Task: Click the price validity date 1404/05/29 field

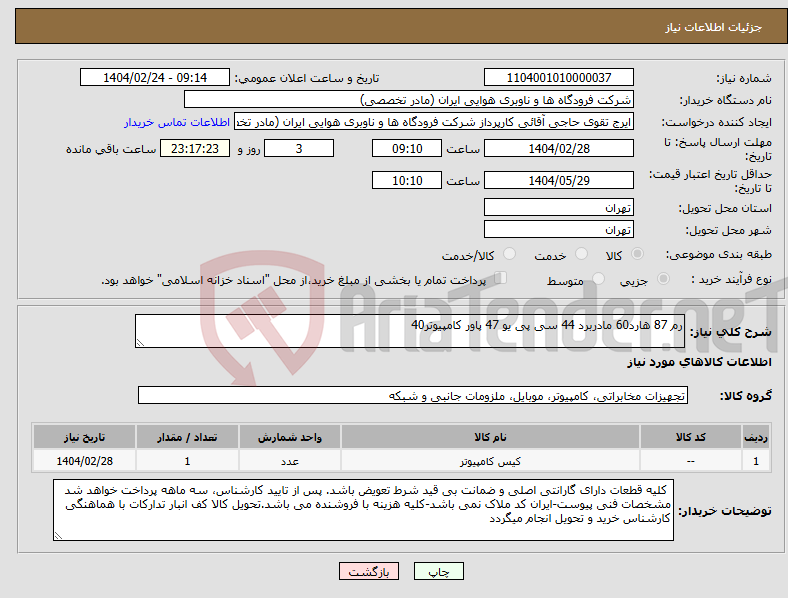Action: [558, 180]
